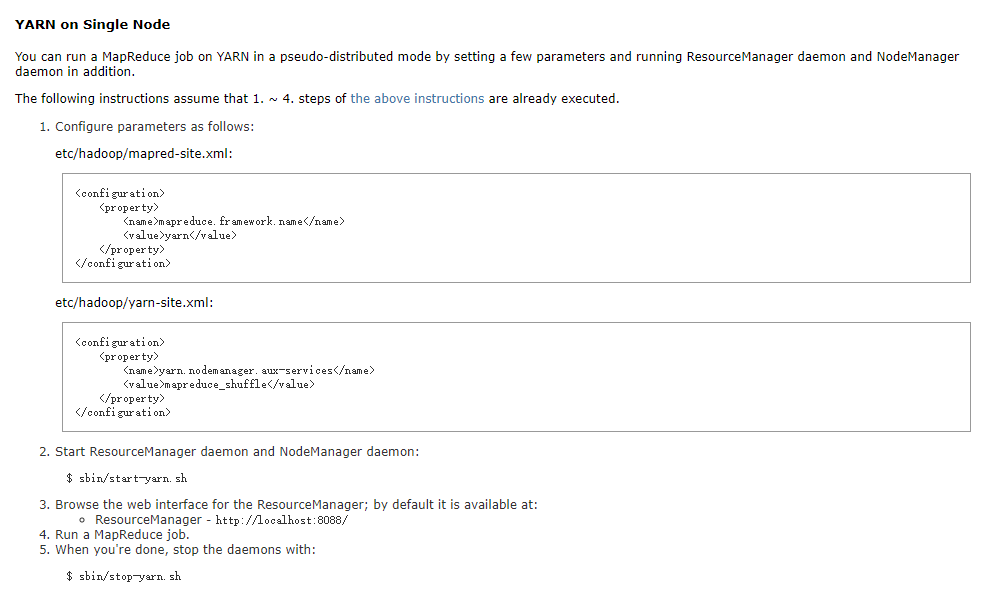The height and width of the screenshot is (598, 997).
Task: Click the sbin/start-yarn.sh command
Action: [x=126, y=478]
